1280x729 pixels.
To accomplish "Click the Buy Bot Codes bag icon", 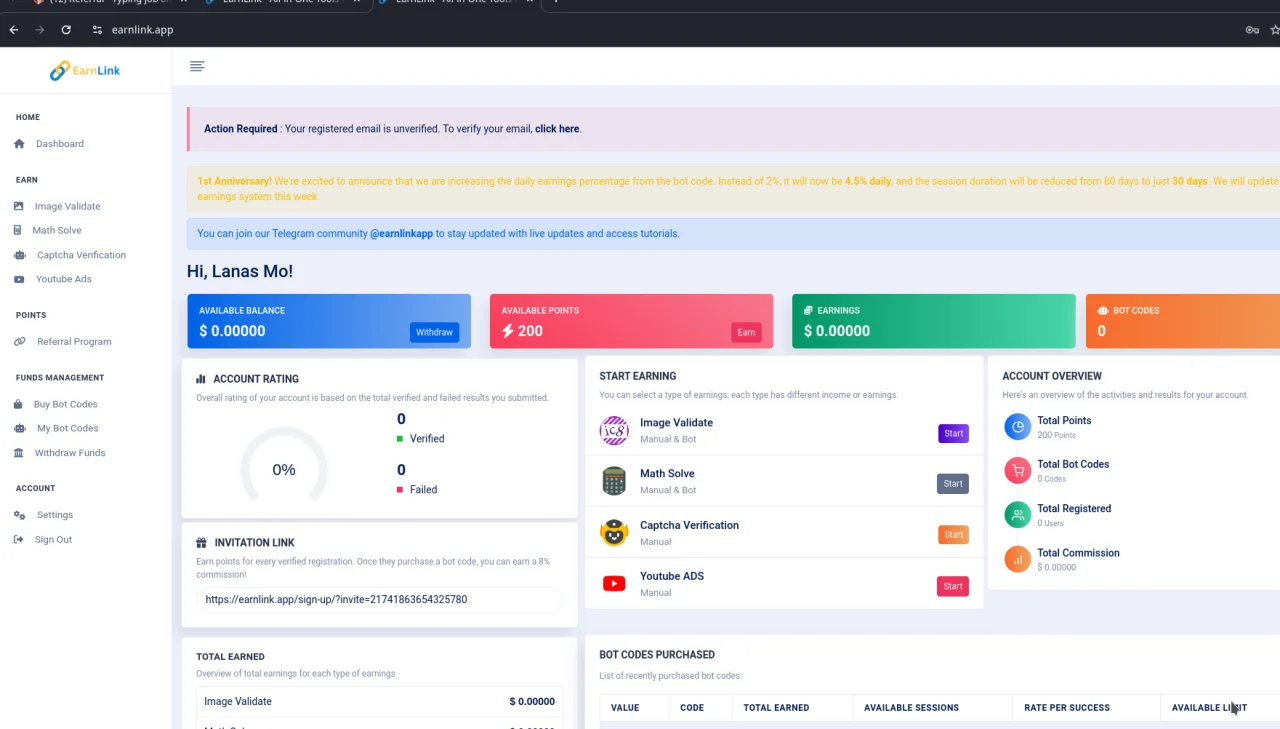I will [x=18, y=405].
